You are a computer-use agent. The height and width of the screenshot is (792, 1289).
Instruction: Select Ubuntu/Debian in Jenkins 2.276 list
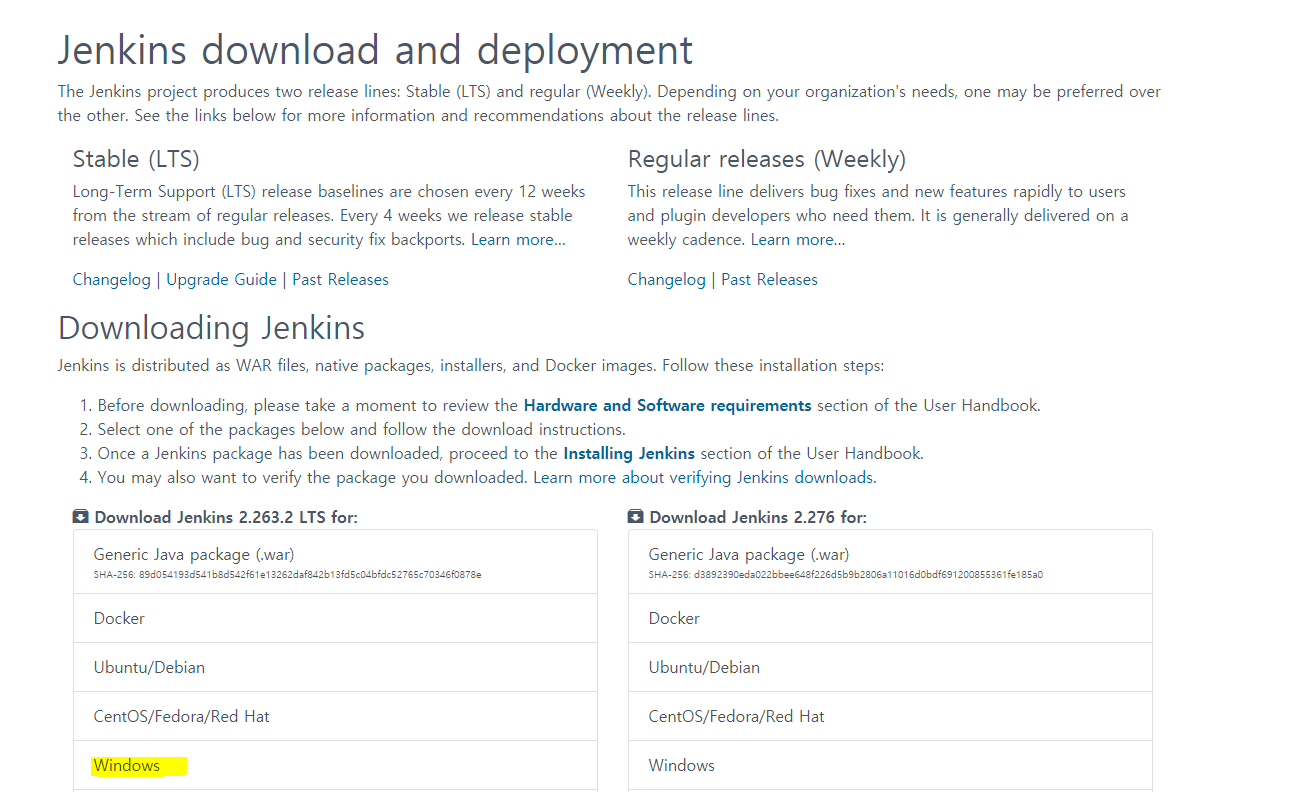pos(890,668)
